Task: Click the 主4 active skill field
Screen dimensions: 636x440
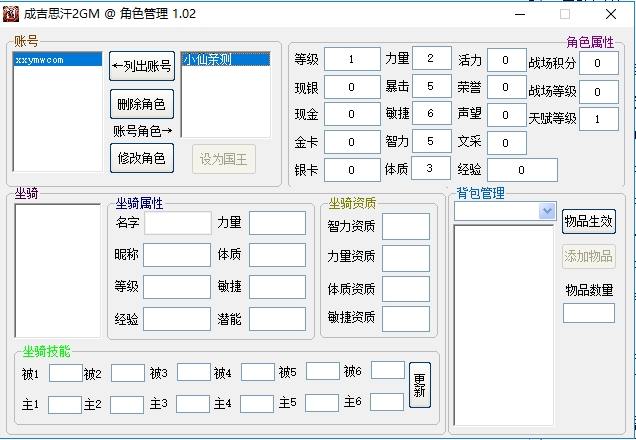Action: 257,404
